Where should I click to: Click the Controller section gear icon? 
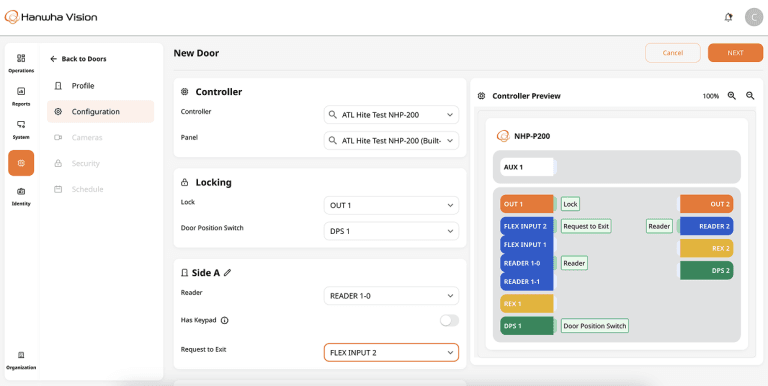185,92
